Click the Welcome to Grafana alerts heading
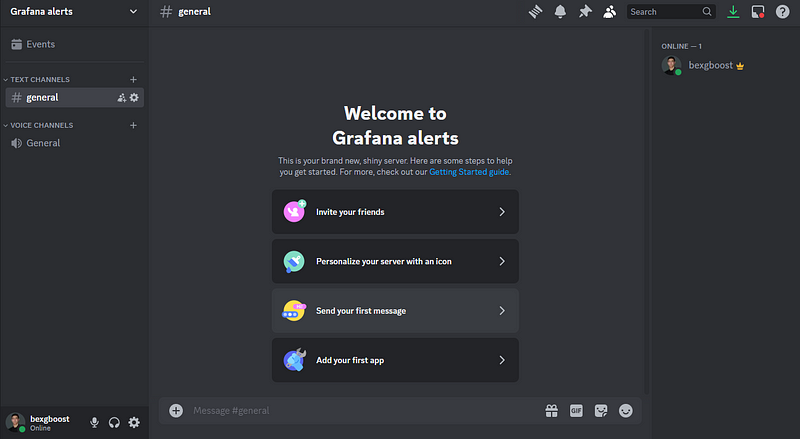Image resolution: width=800 pixels, height=439 pixels. coord(395,126)
